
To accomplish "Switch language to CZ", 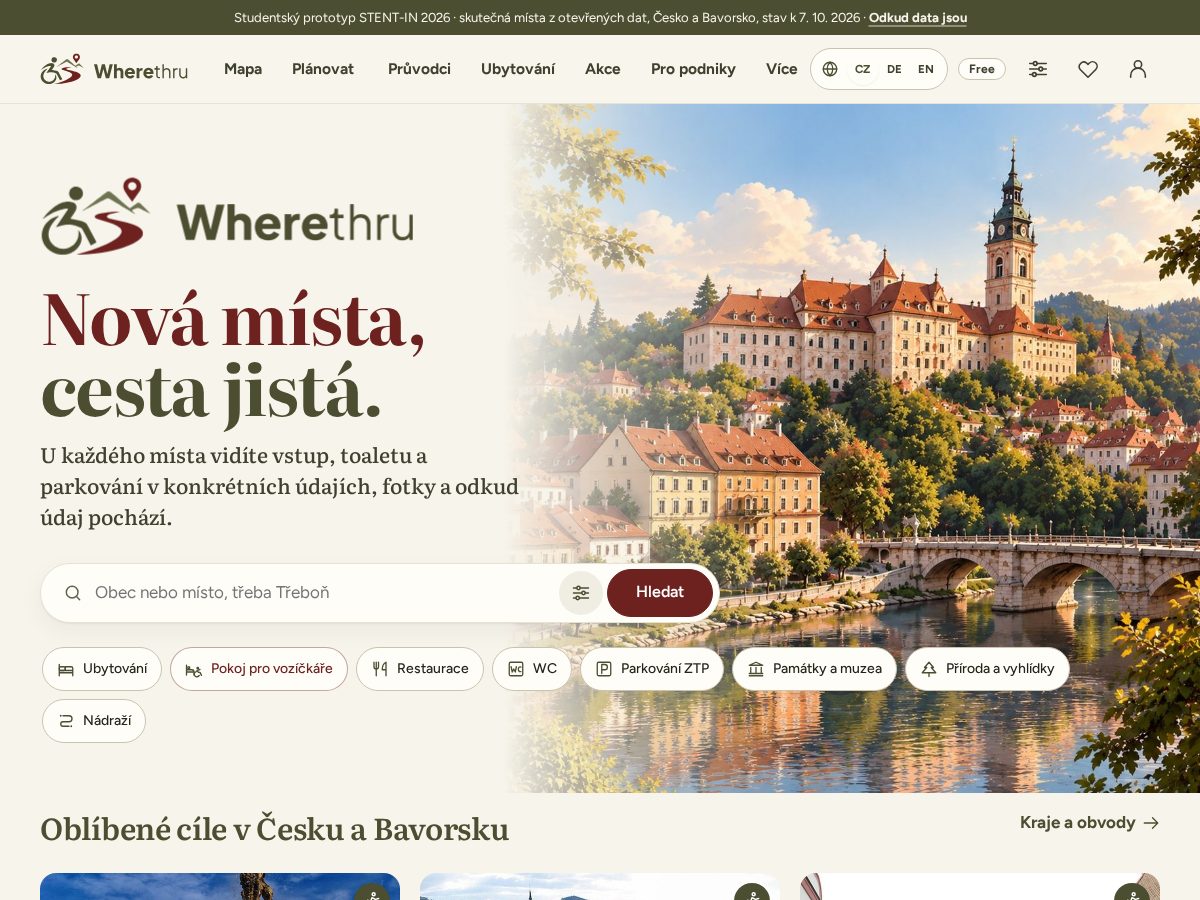I will tap(862, 69).
